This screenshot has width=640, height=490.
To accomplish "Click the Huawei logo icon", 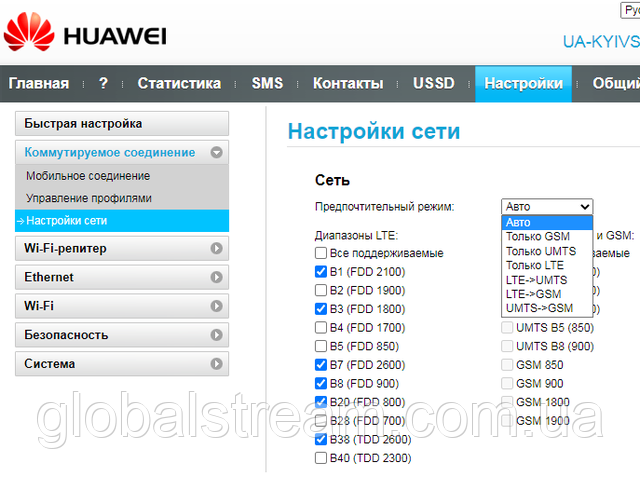I will [30, 37].
